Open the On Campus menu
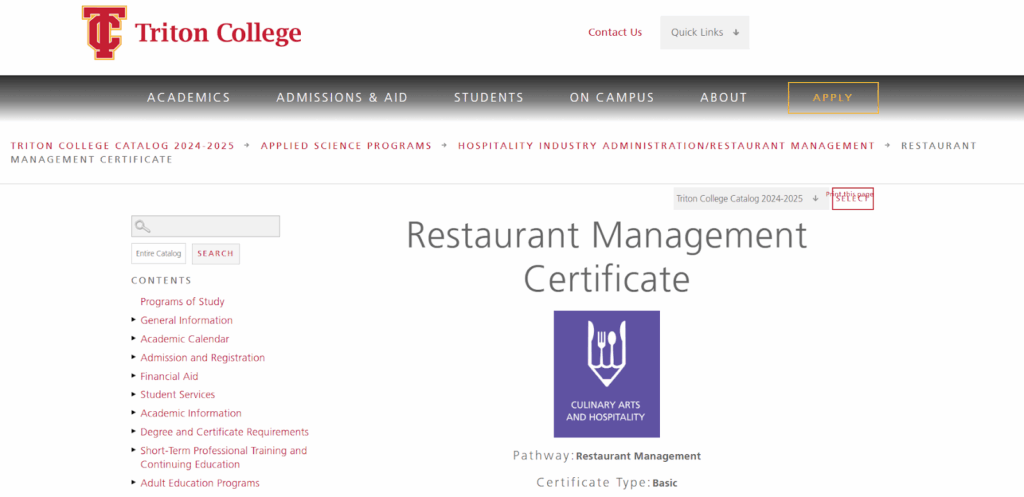 click(612, 98)
